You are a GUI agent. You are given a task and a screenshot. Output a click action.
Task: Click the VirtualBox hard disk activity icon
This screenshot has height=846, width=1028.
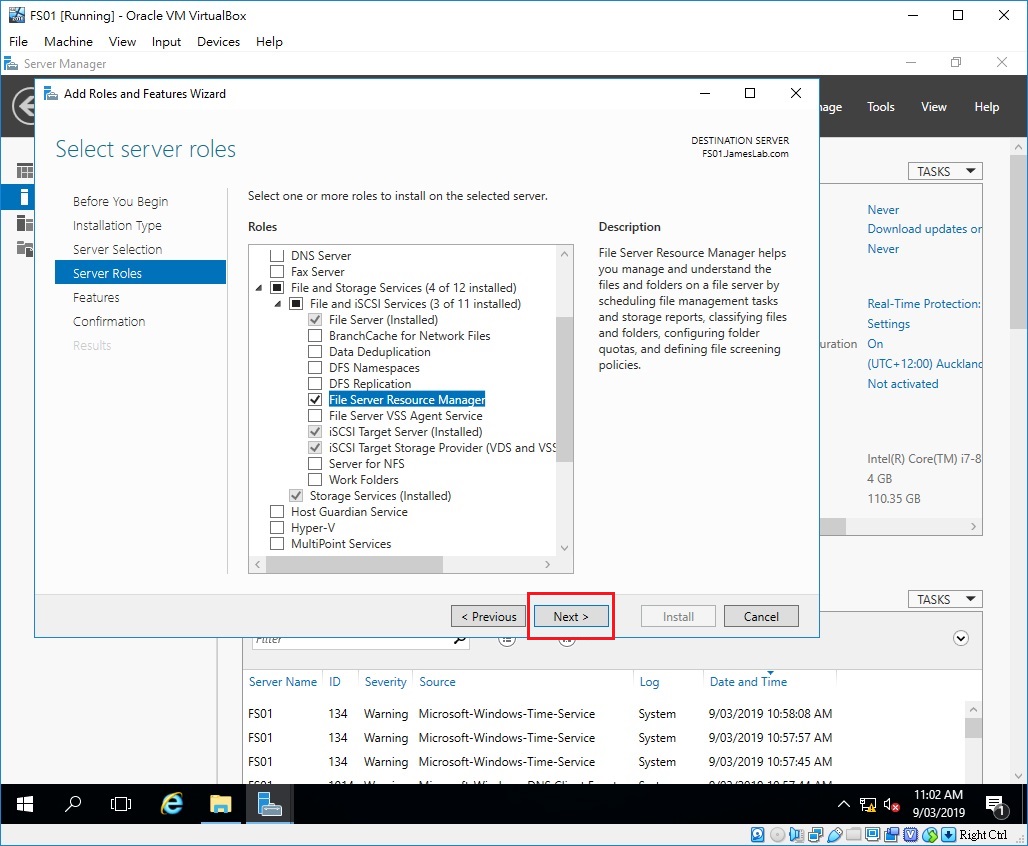[757, 835]
